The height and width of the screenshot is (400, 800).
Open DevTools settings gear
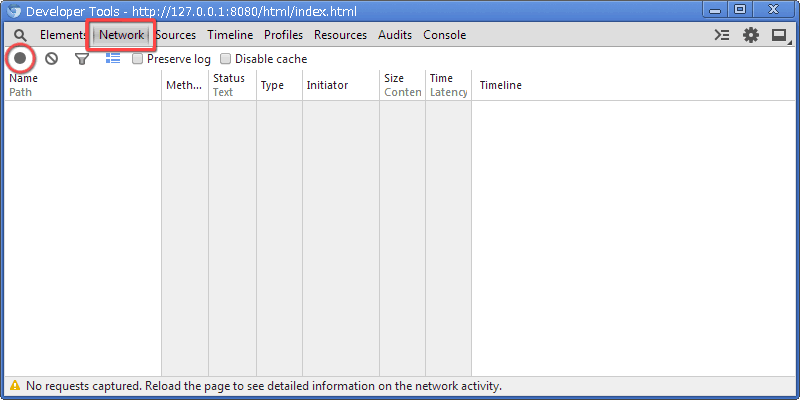(x=751, y=35)
